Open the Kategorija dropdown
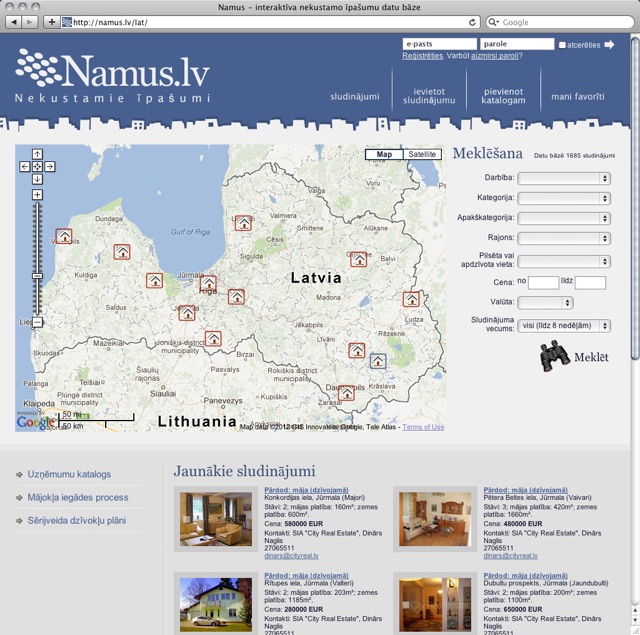Image resolution: width=640 pixels, height=635 pixels. (564, 198)
